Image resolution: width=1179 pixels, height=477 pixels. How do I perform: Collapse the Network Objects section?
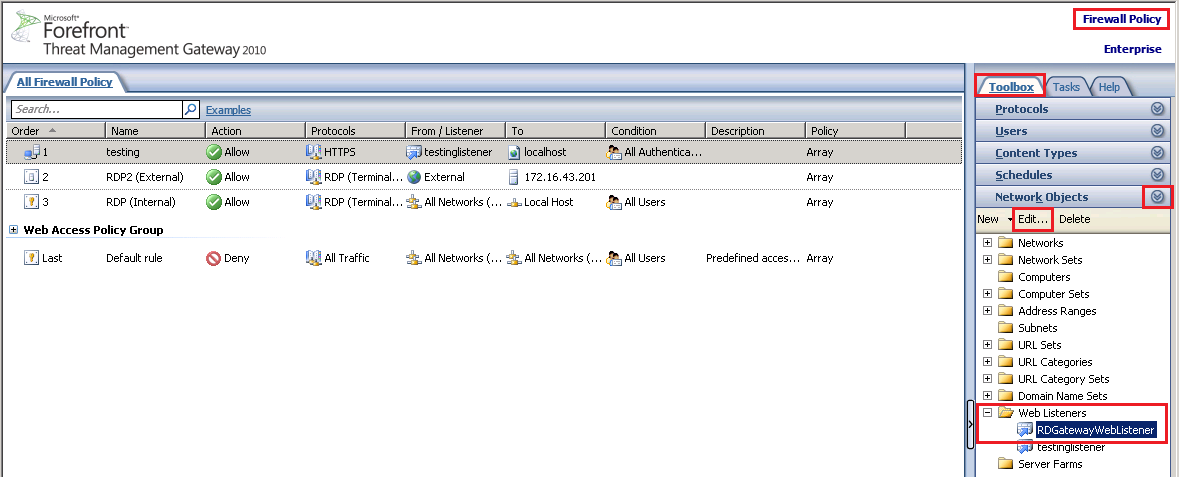pyautogui.click(x=1157, y=197)
